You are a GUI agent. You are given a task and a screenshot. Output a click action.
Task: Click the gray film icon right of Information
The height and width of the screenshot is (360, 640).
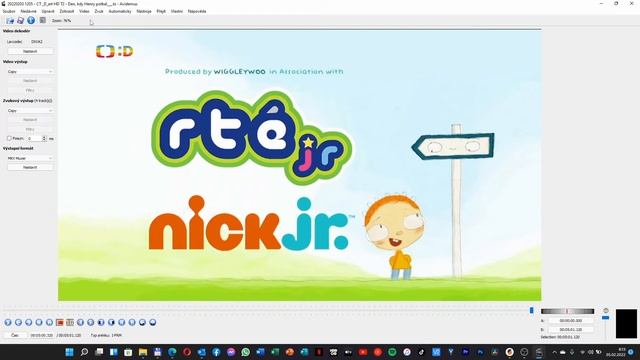42,20
